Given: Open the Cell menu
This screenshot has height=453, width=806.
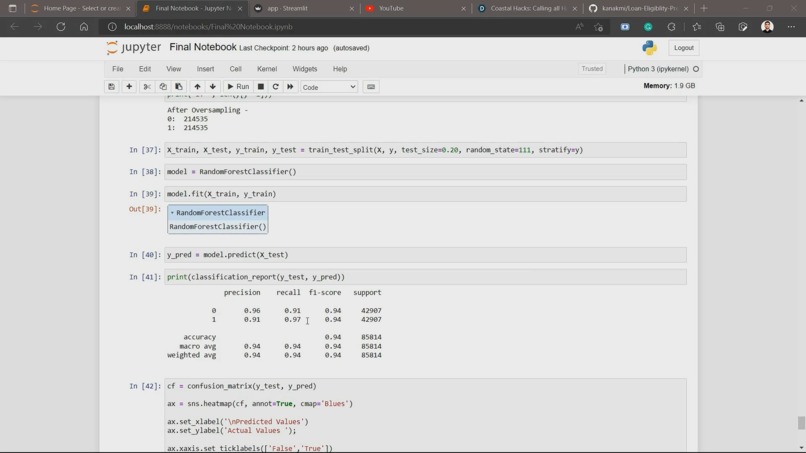Looking at the screenshot, I should [235, 69].
